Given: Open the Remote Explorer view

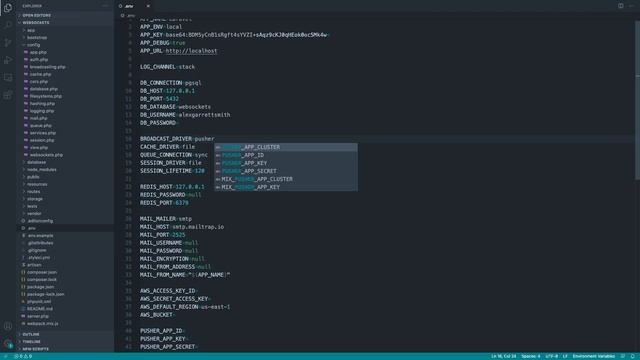Looking at the screenshot, I should [x=8, y=78].
